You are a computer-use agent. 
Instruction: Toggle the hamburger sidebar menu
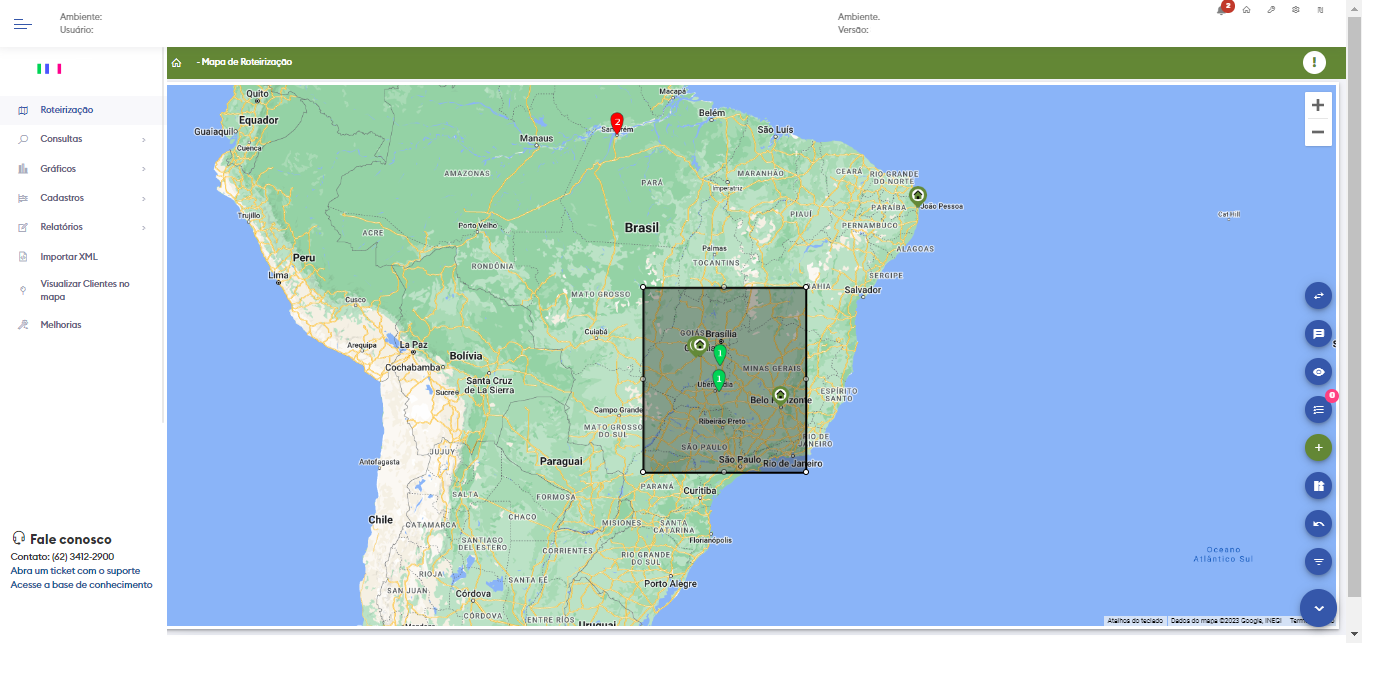(x=22, y=24)
